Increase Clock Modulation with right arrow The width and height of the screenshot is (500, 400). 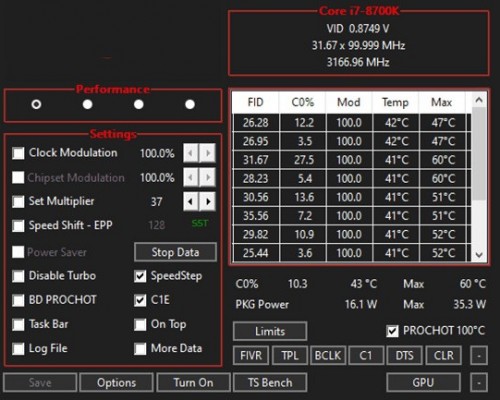[x=208, y=153]
